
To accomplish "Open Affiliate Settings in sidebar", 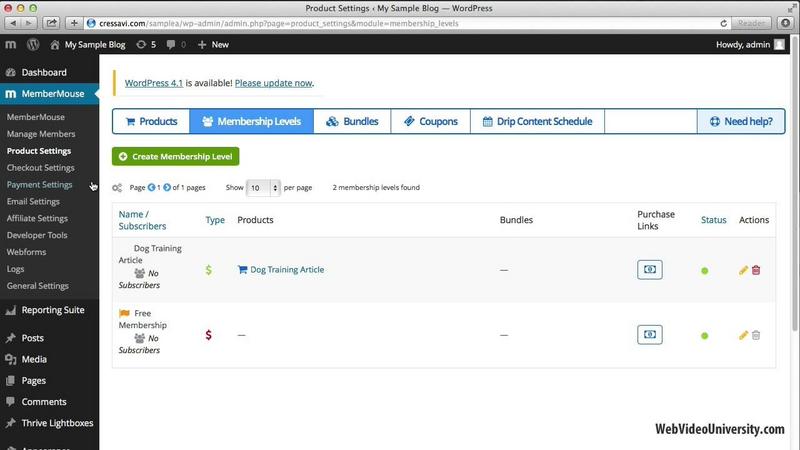I will (x=37, y=218).
